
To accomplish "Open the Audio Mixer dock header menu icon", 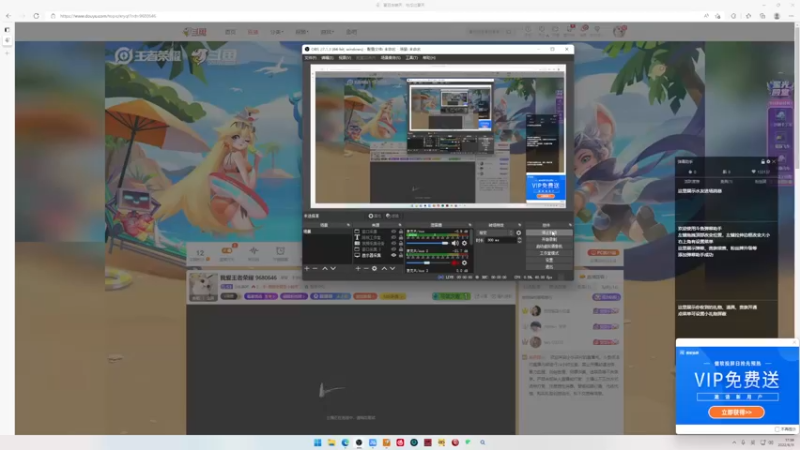I will click(x=470, y=225).
